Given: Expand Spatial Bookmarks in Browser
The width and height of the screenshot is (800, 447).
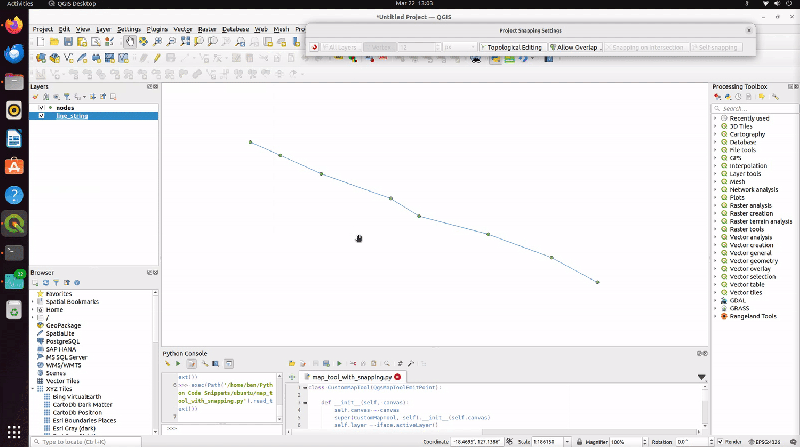Looking at the screenshot, I should 33,302.
